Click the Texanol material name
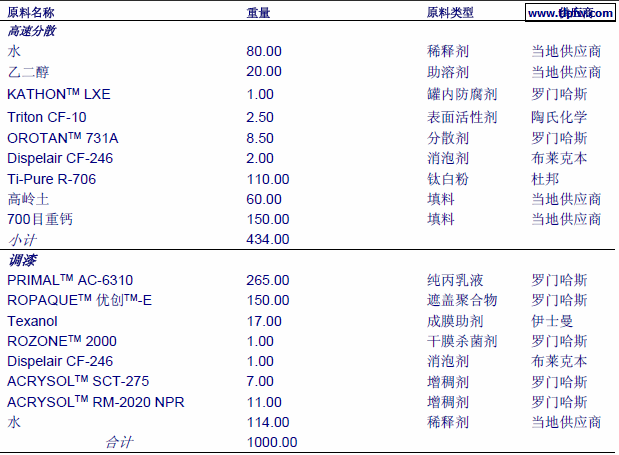This screenshot has width=619, height=455. pyautogui.click(x=32, y=321)
